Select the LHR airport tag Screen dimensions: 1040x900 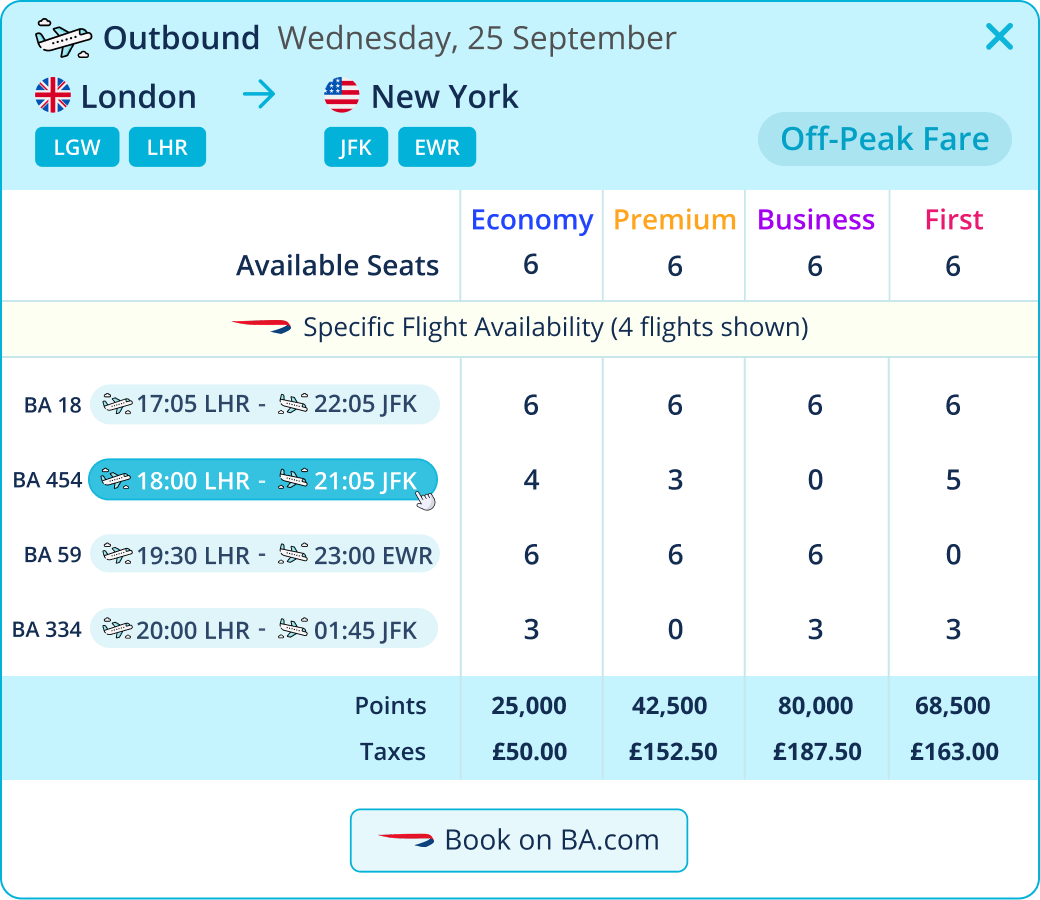[x=167, y=148]
